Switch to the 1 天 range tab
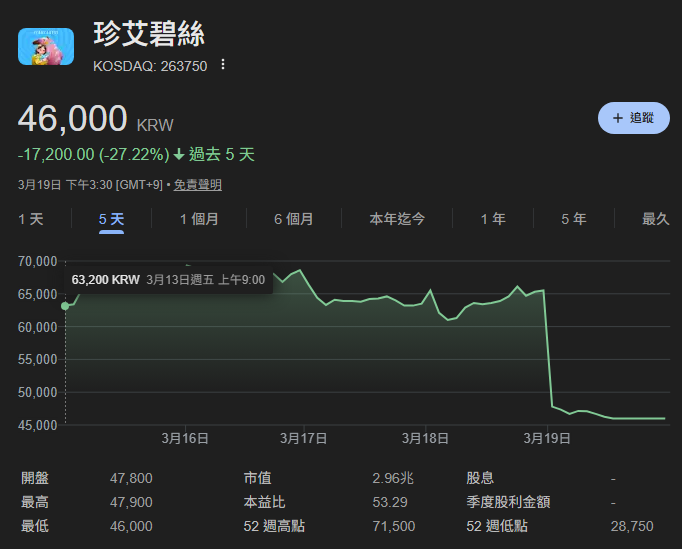The height and width of the screenshot is (549, 682). [x=31, y=219]
